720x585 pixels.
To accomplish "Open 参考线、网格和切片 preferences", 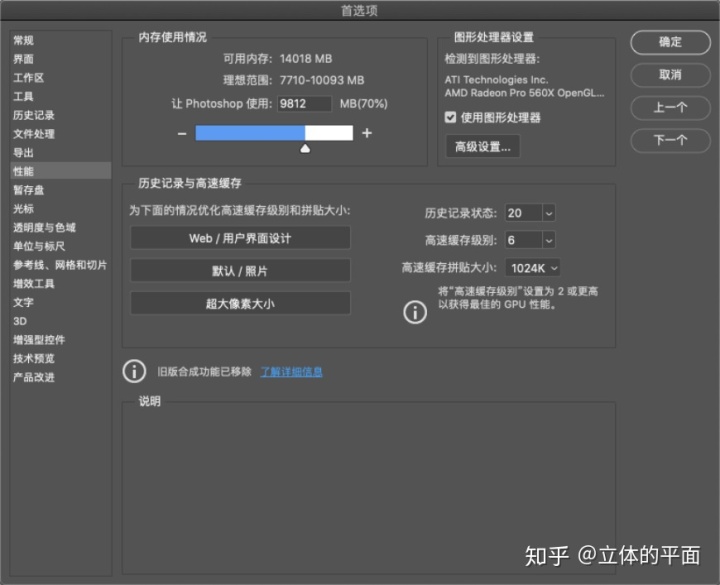I will click(60, 265).
